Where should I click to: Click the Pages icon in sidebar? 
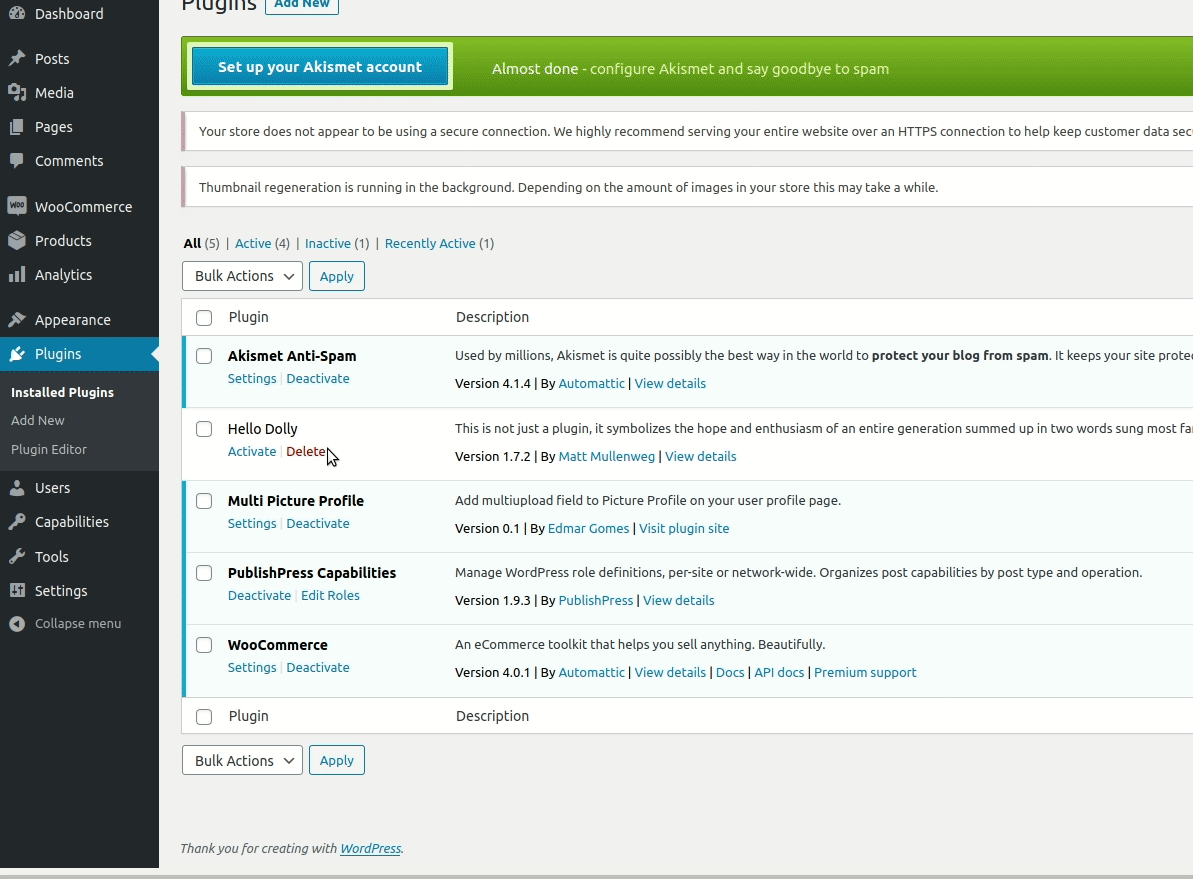click(17, 127)
